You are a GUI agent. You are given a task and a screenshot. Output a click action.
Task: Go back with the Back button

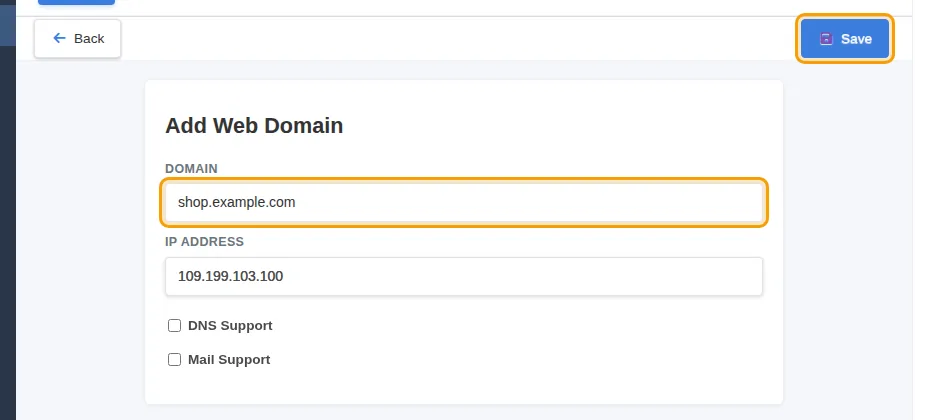[78, 38]
